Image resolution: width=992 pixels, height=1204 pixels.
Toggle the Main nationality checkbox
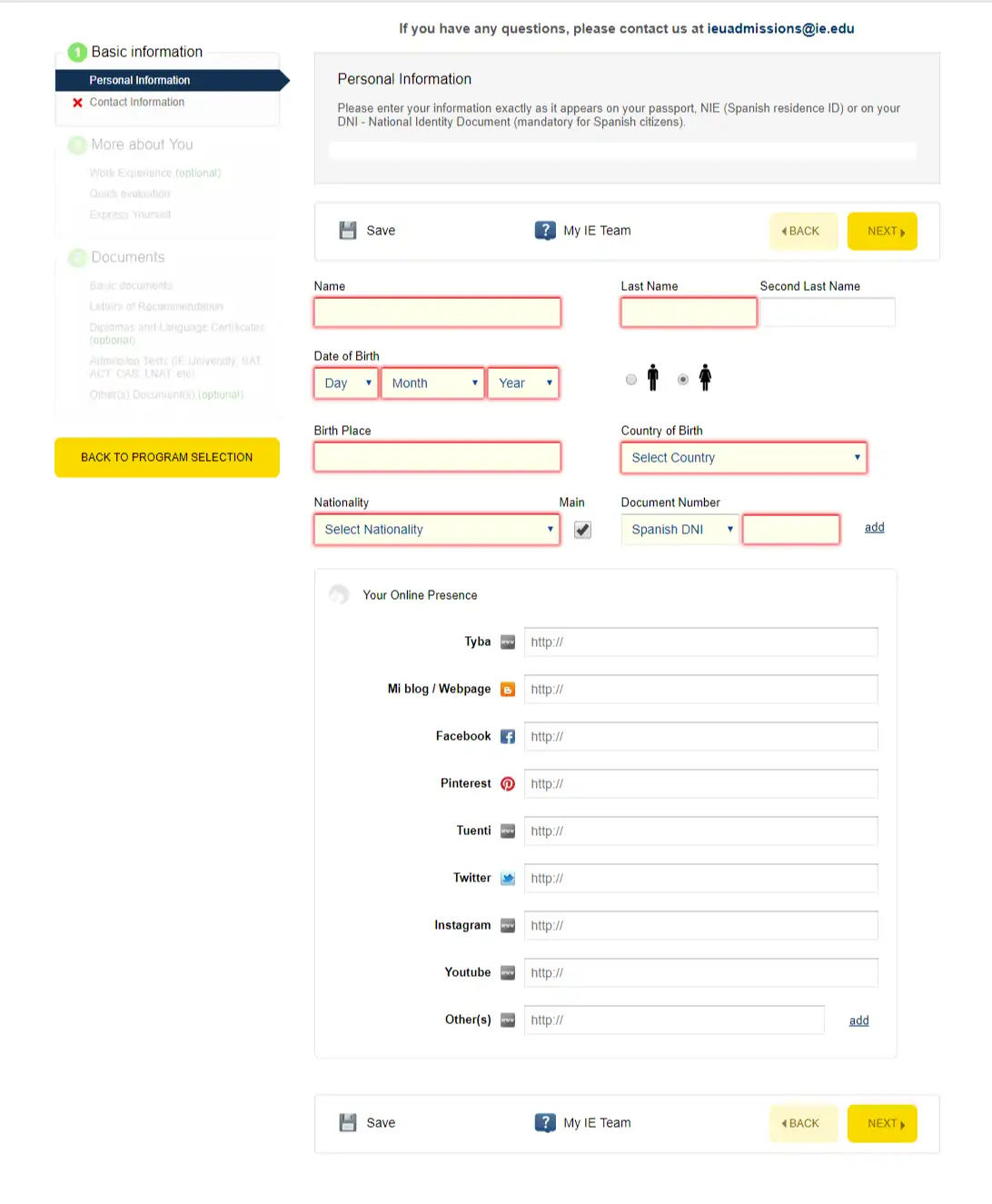[x=582, y=530]
